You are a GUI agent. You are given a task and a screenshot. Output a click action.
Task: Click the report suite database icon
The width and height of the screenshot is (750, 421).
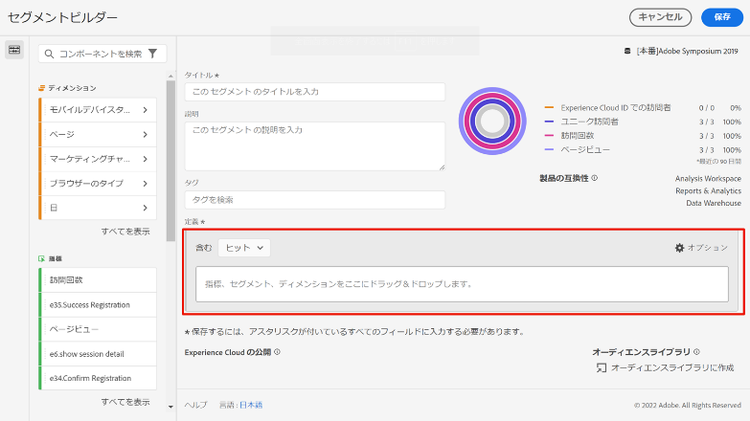coord(627,51)
